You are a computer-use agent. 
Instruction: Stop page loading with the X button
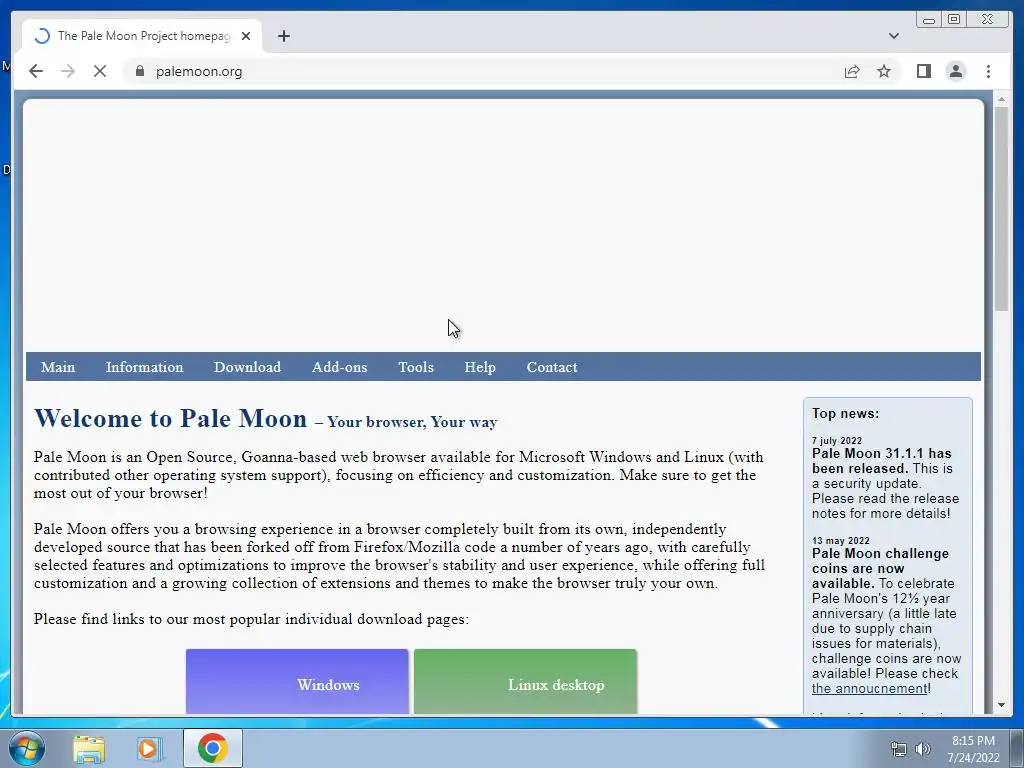100,71
